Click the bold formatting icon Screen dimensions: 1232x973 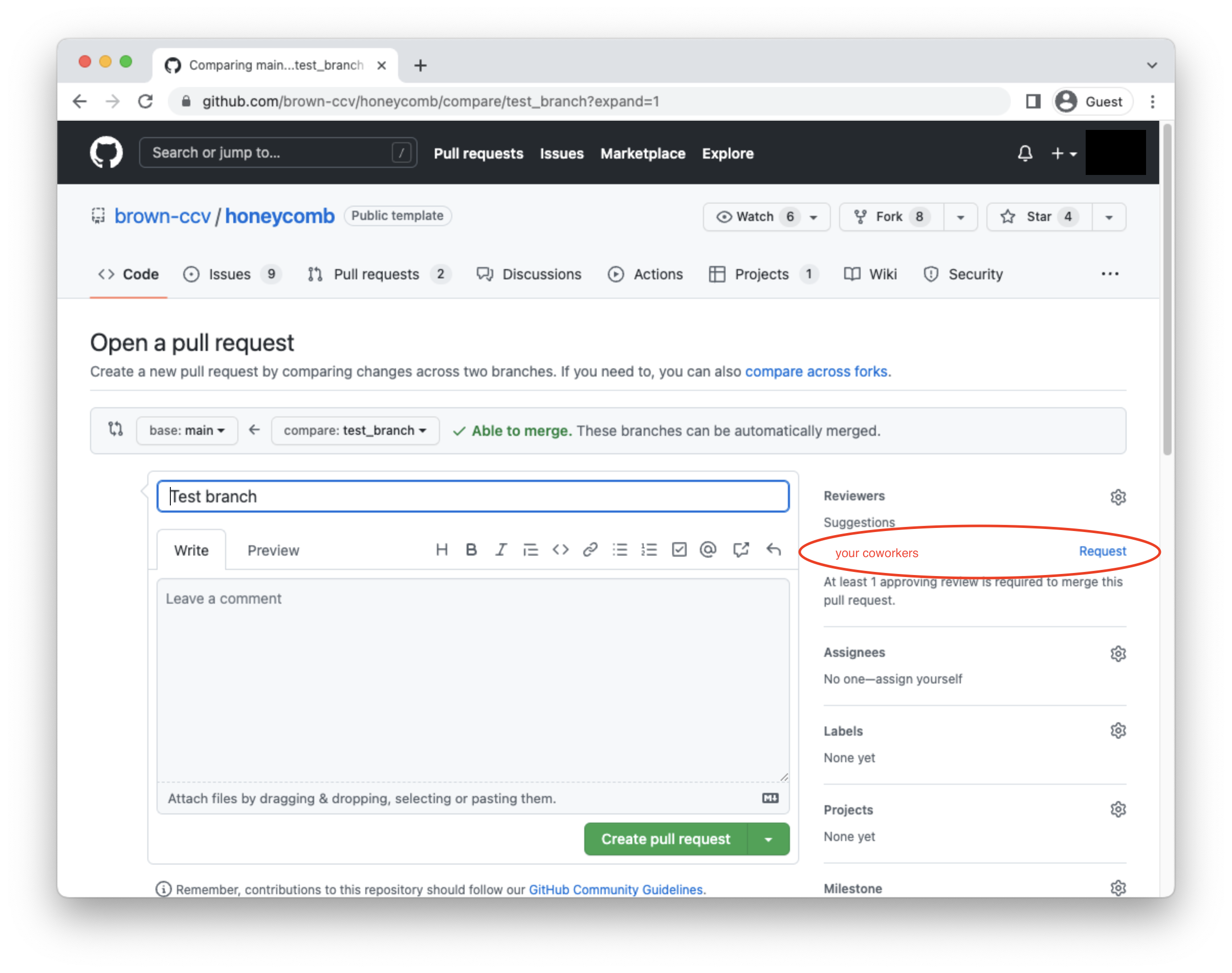(468, 550)
